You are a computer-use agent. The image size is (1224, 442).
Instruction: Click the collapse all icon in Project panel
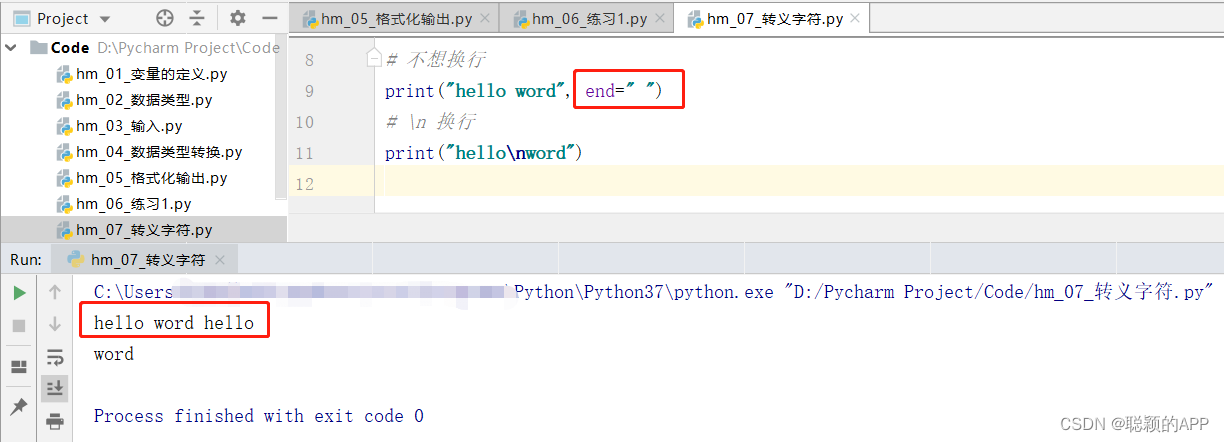point(197,18)
